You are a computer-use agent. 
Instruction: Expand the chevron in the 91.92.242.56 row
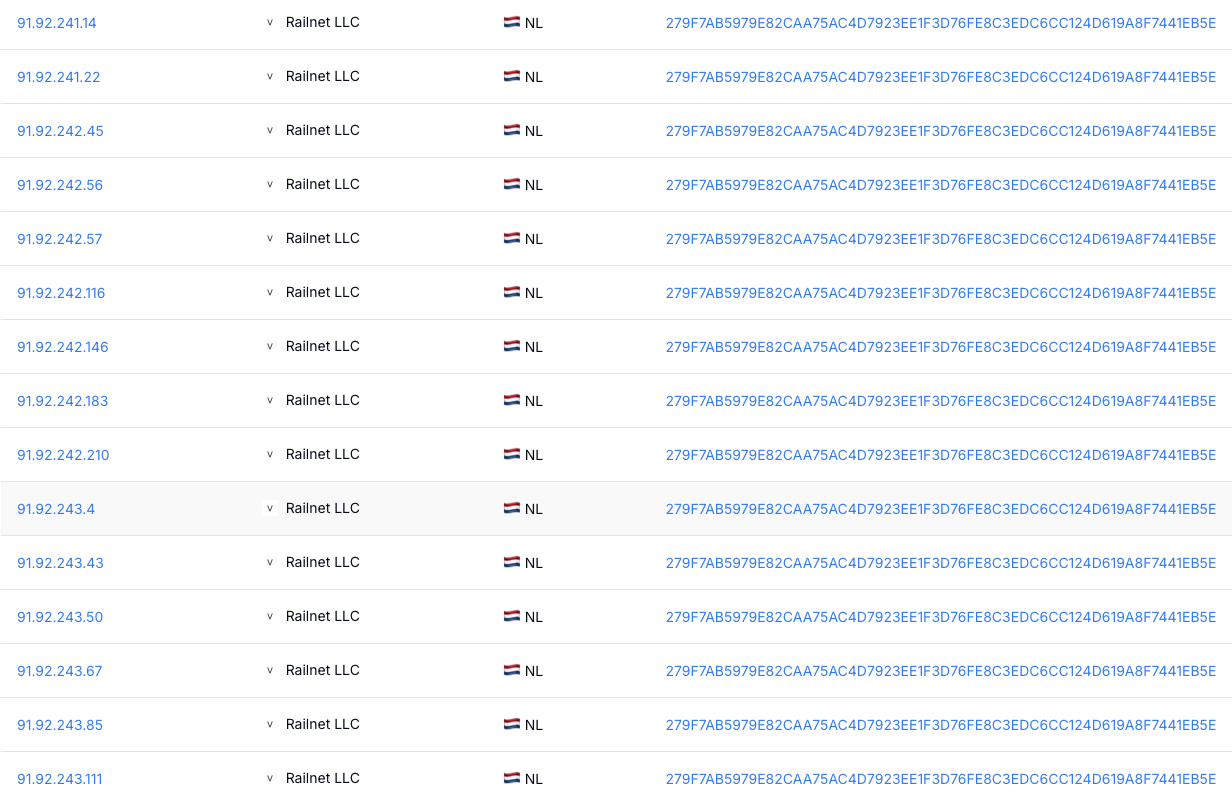point(269,185)
